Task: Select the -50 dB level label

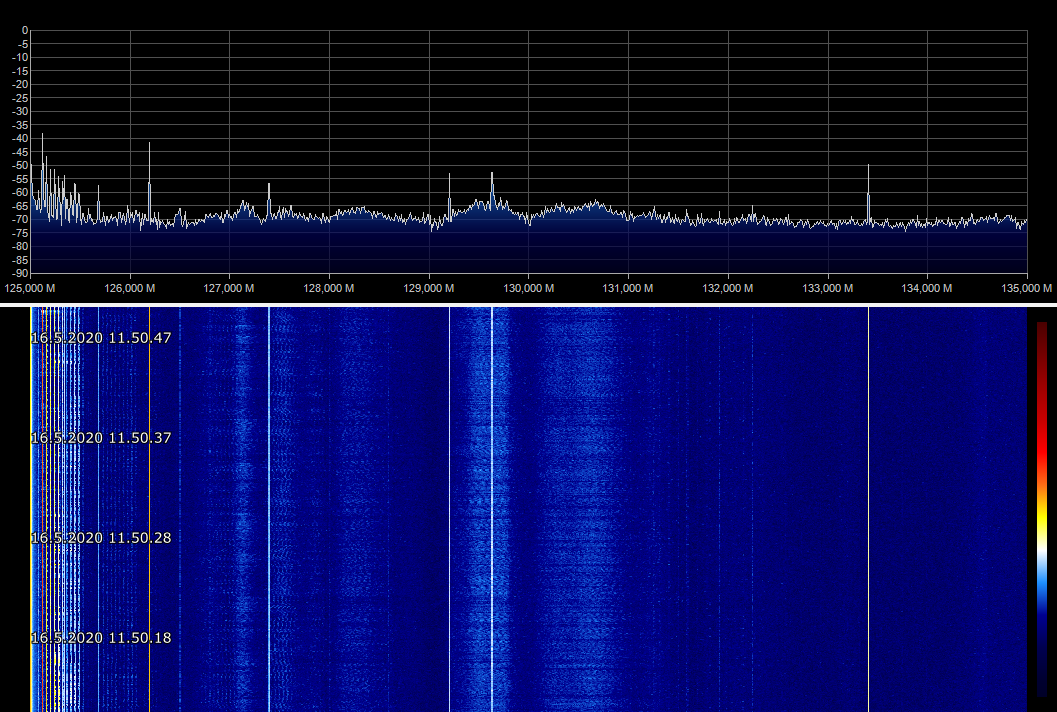Action: coord(19,165)
